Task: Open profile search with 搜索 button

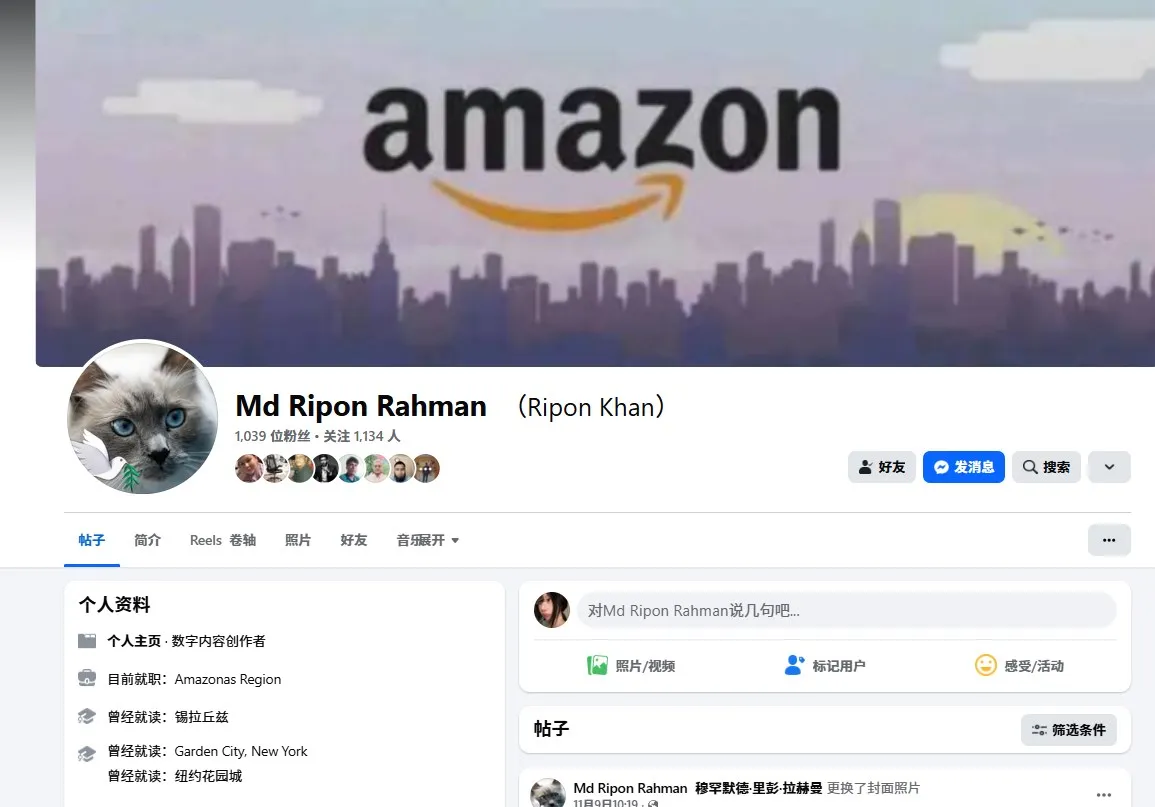Action: pos(1046,467)
